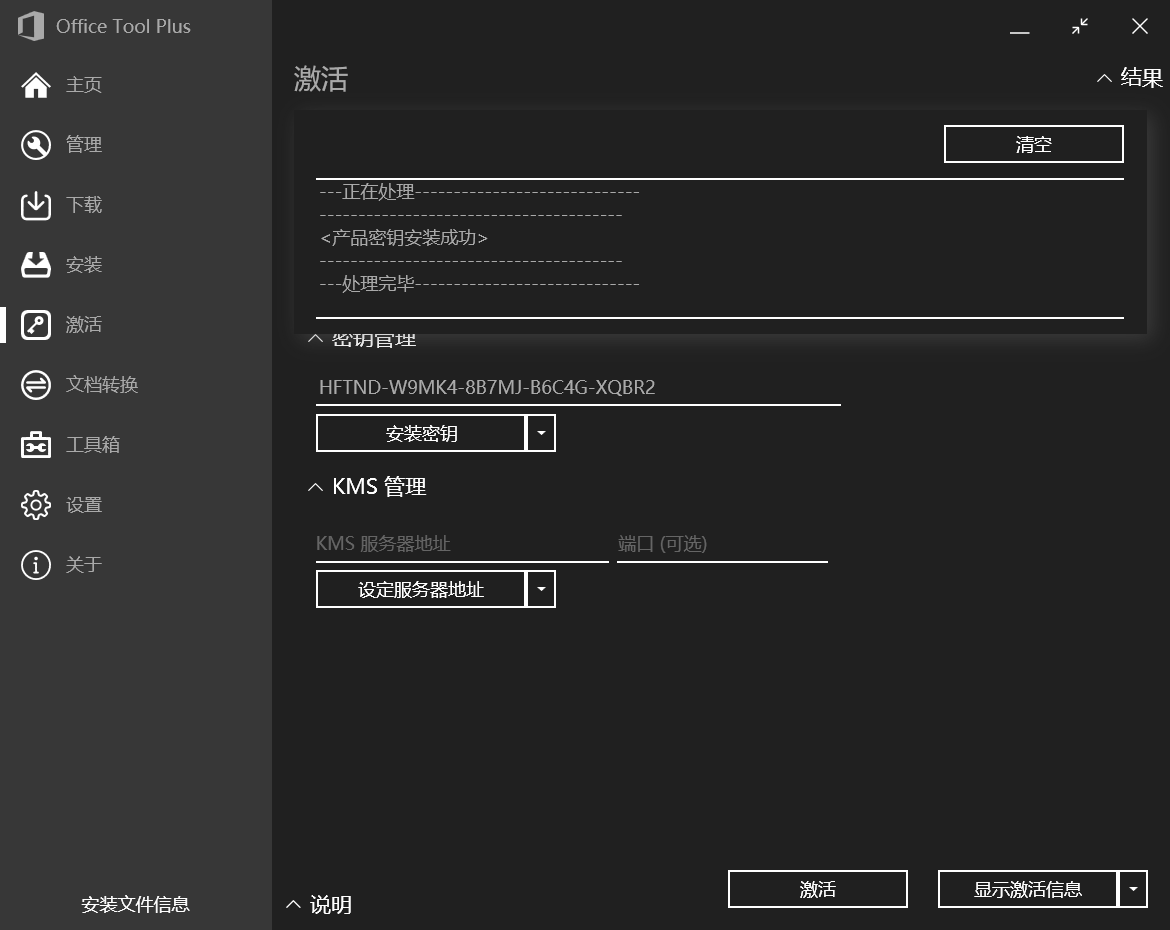Click the install tray icon for 安装

36,265
